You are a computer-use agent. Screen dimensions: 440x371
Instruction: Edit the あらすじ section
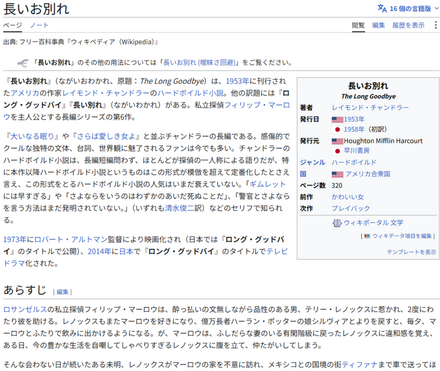(x=62, y=292)
